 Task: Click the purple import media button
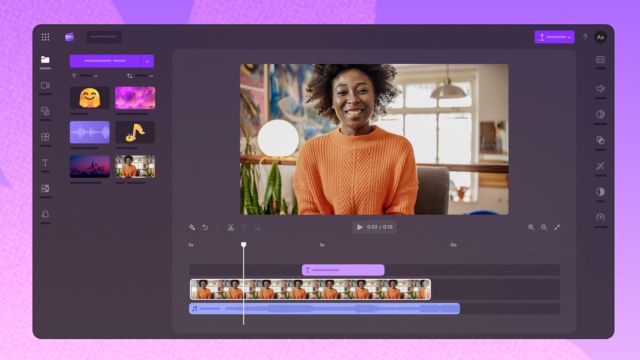[105, 61]
